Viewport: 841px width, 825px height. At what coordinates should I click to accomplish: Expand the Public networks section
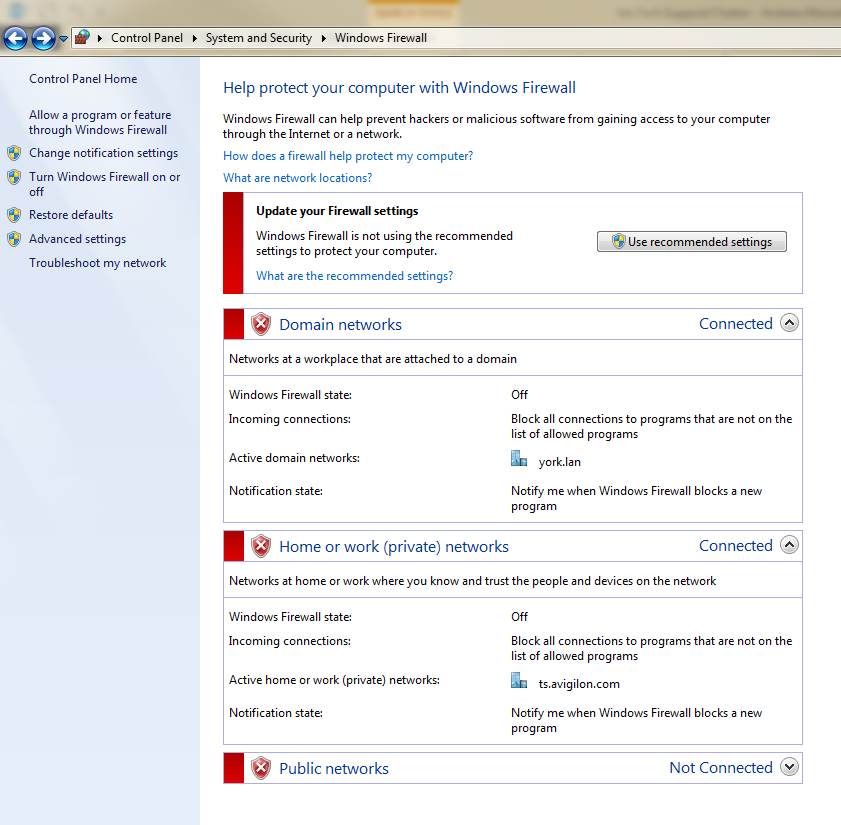pos(789,767)
